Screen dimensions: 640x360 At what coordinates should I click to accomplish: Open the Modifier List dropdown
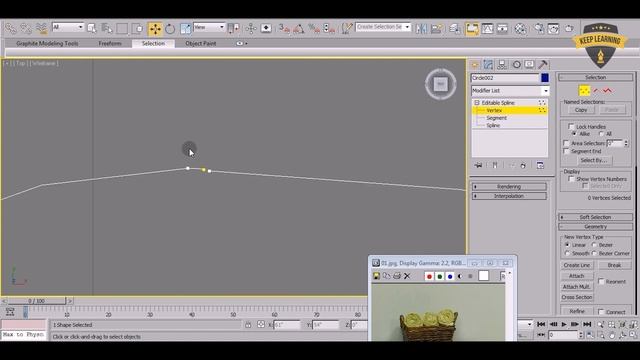(545, 91)
